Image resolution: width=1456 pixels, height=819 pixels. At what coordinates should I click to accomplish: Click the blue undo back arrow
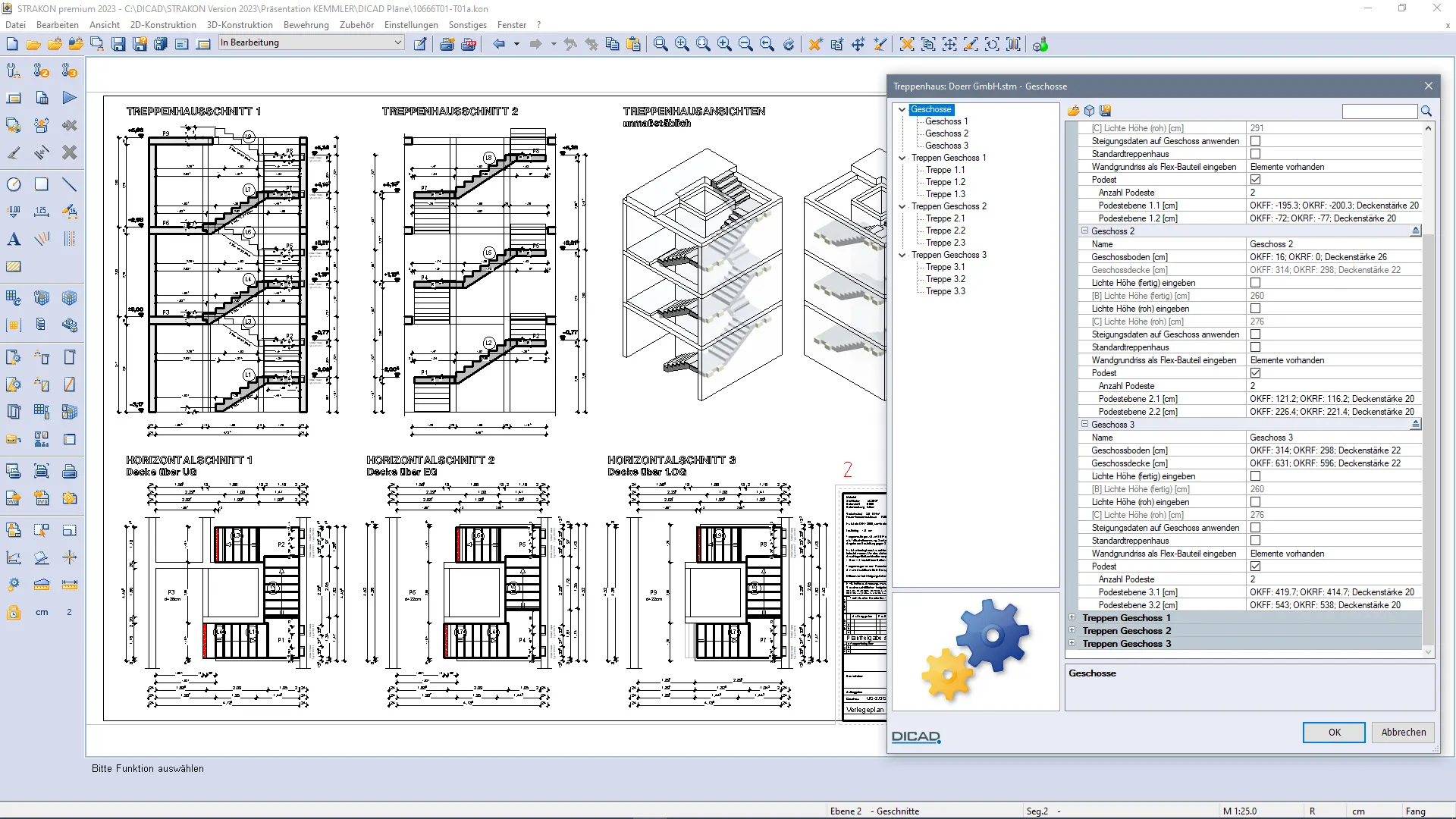[498, 45]
